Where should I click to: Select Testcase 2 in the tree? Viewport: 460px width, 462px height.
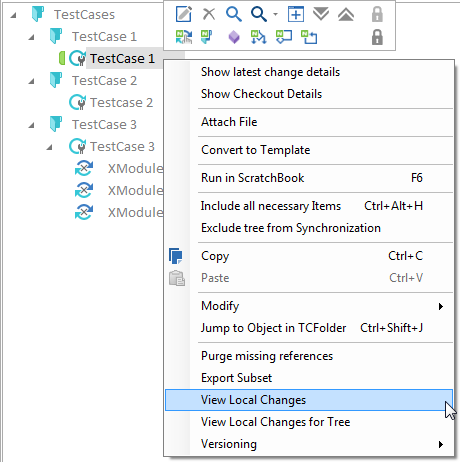tap(121, 103)
